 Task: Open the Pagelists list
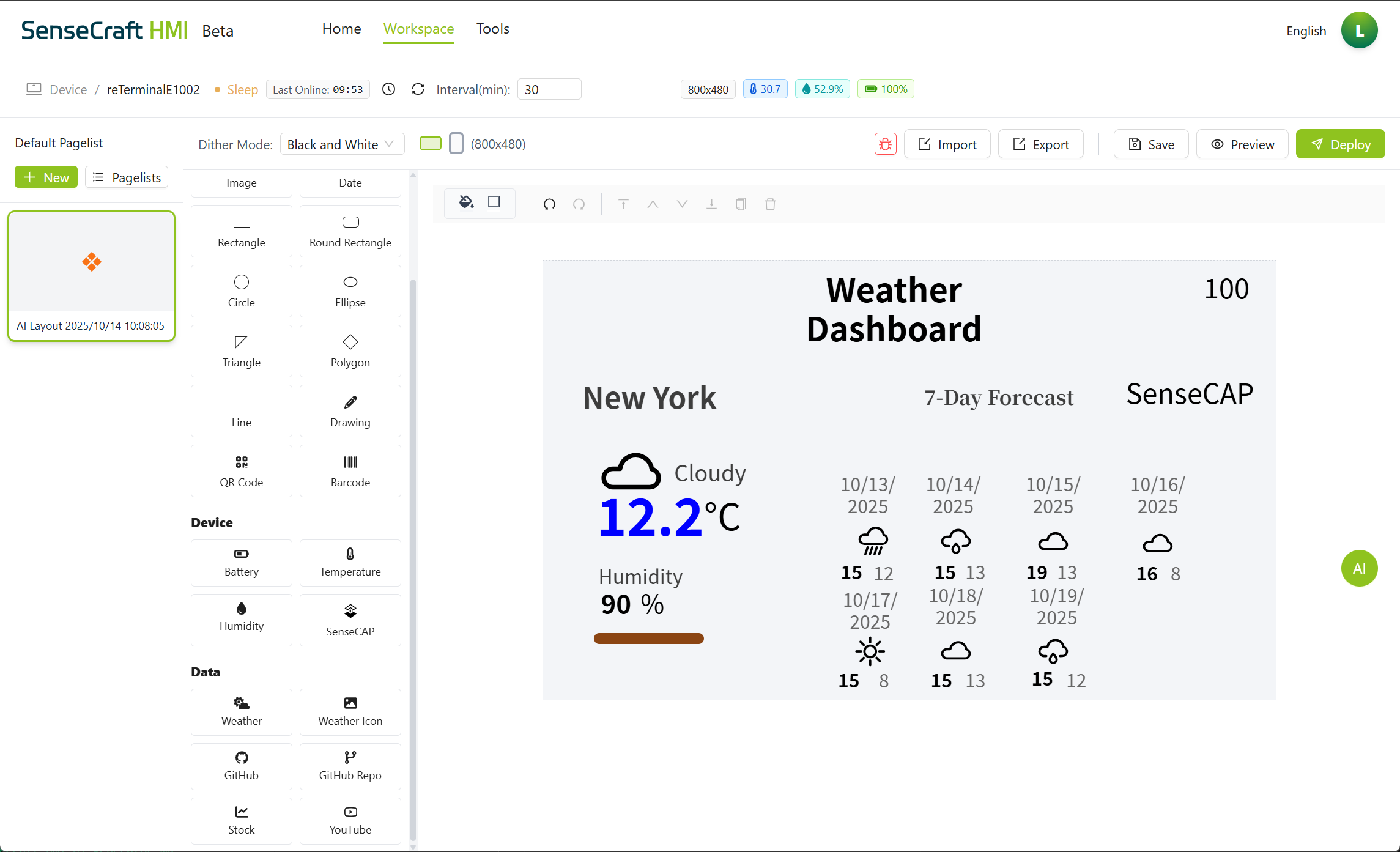click(127, 177)
